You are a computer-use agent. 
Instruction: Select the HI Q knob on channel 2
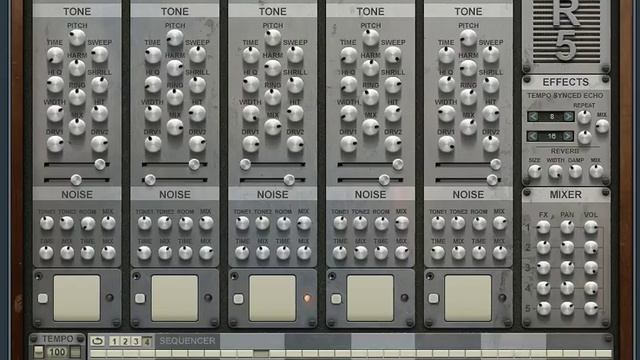[153, 84]
